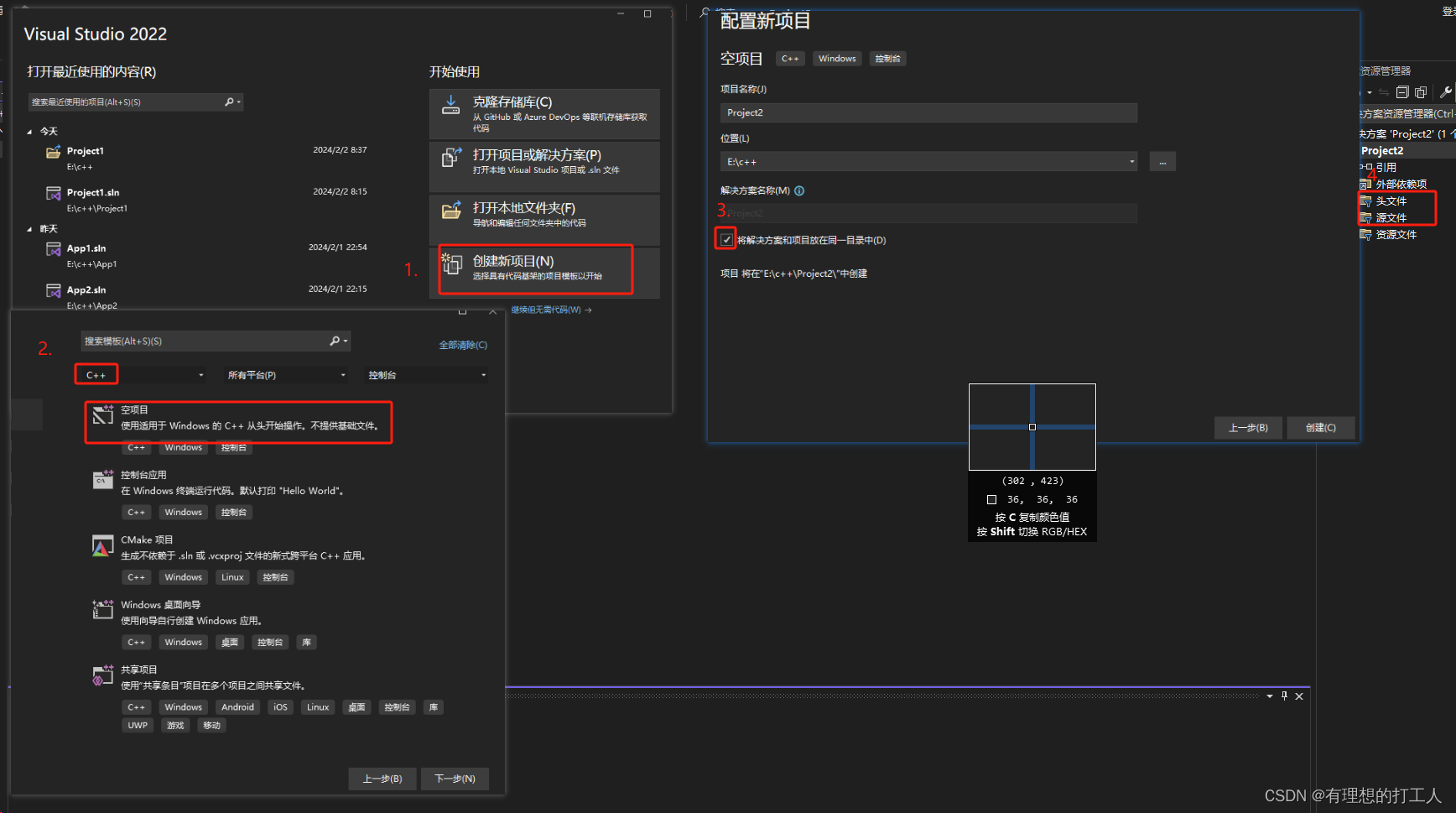Click search magnifier in template search box
This screenshot has width=1456, height=813.
335,341
